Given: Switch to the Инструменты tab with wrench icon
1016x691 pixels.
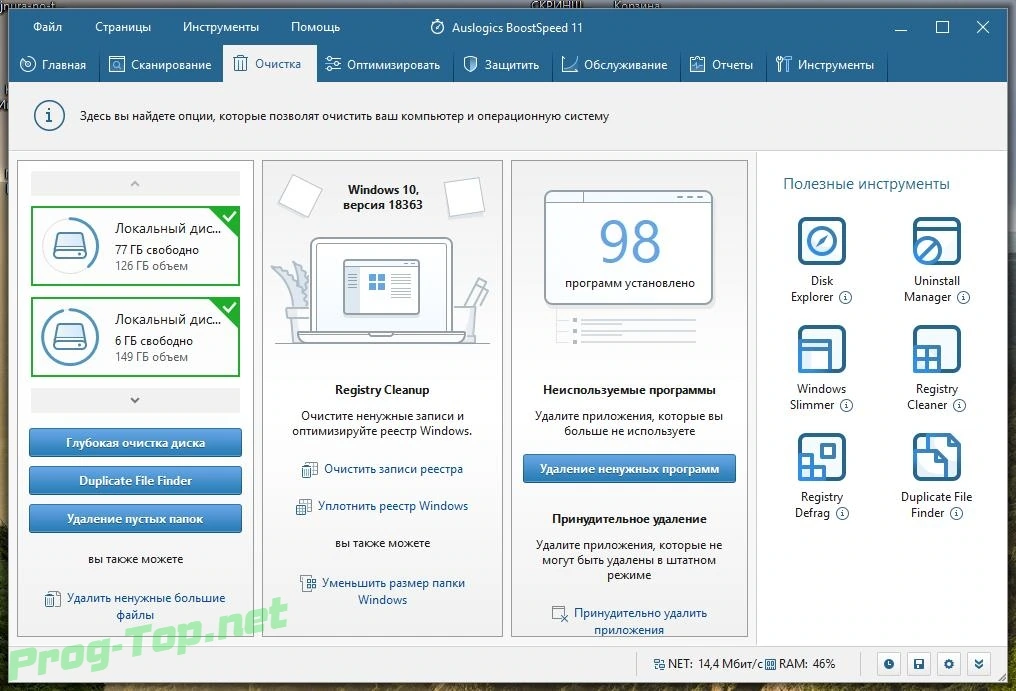Looking at the screenshot, I should click(x=826, y=65).
